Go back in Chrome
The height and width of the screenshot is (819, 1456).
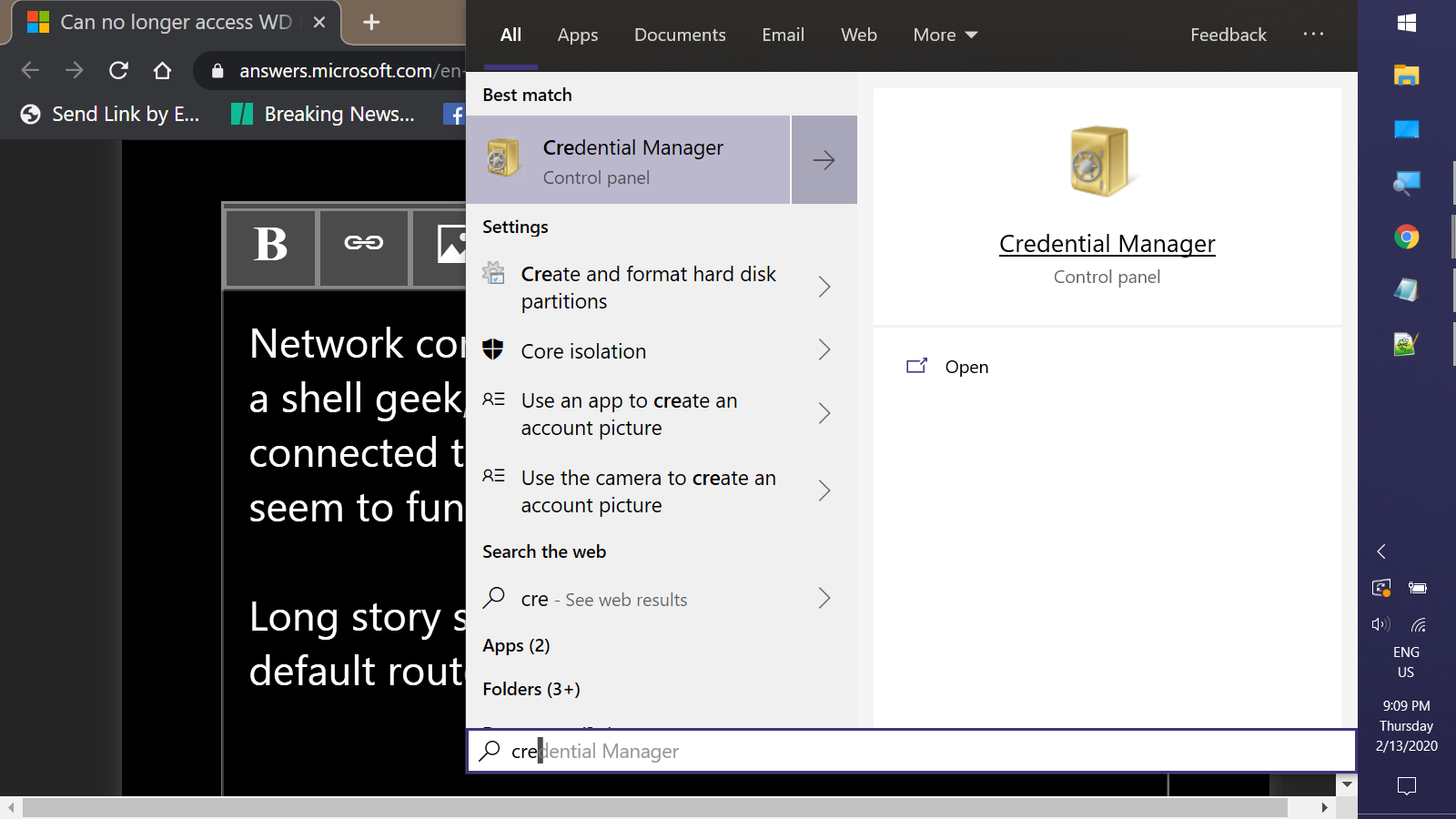[30, 70]
